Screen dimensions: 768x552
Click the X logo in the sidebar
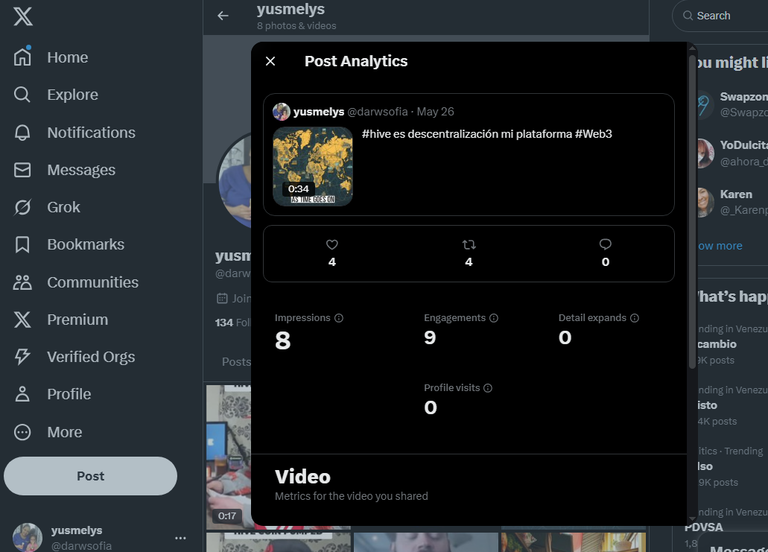click(x=23, y=16)
